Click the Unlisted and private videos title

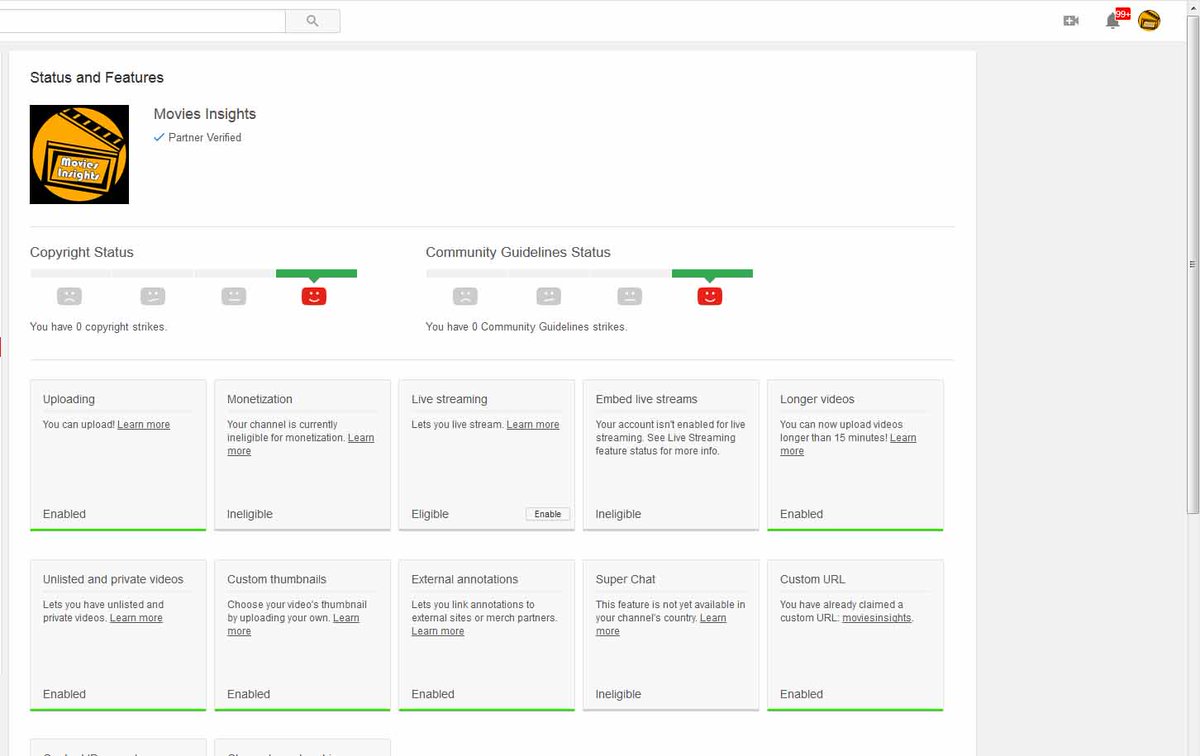113,579
